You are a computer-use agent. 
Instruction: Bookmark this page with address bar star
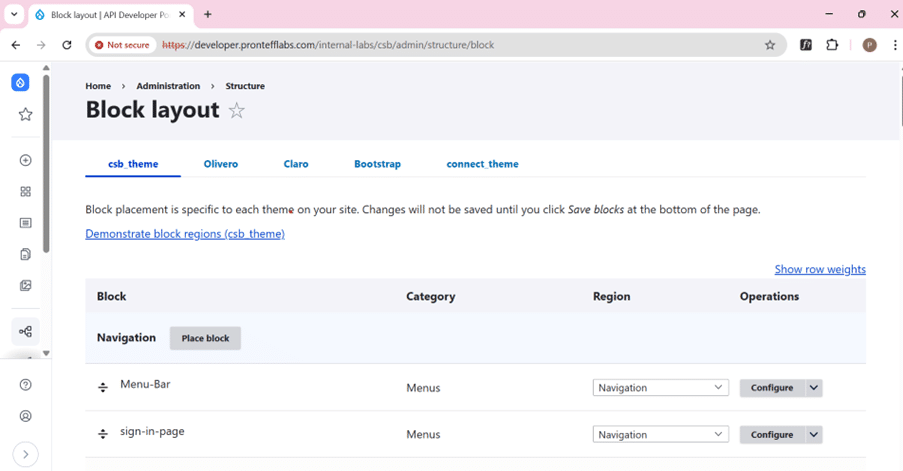(770, 45)
